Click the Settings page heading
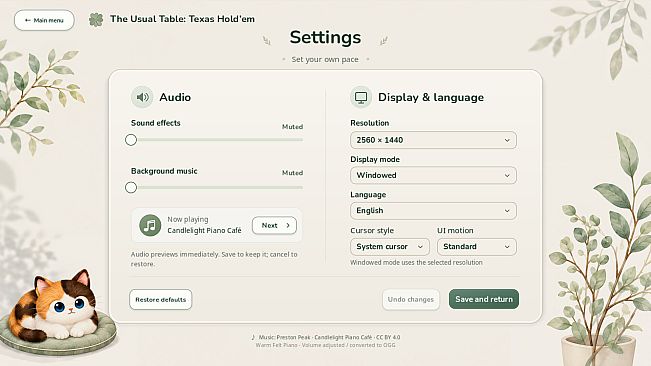Screen dimensions: 651x366 (x=326, y=37)
